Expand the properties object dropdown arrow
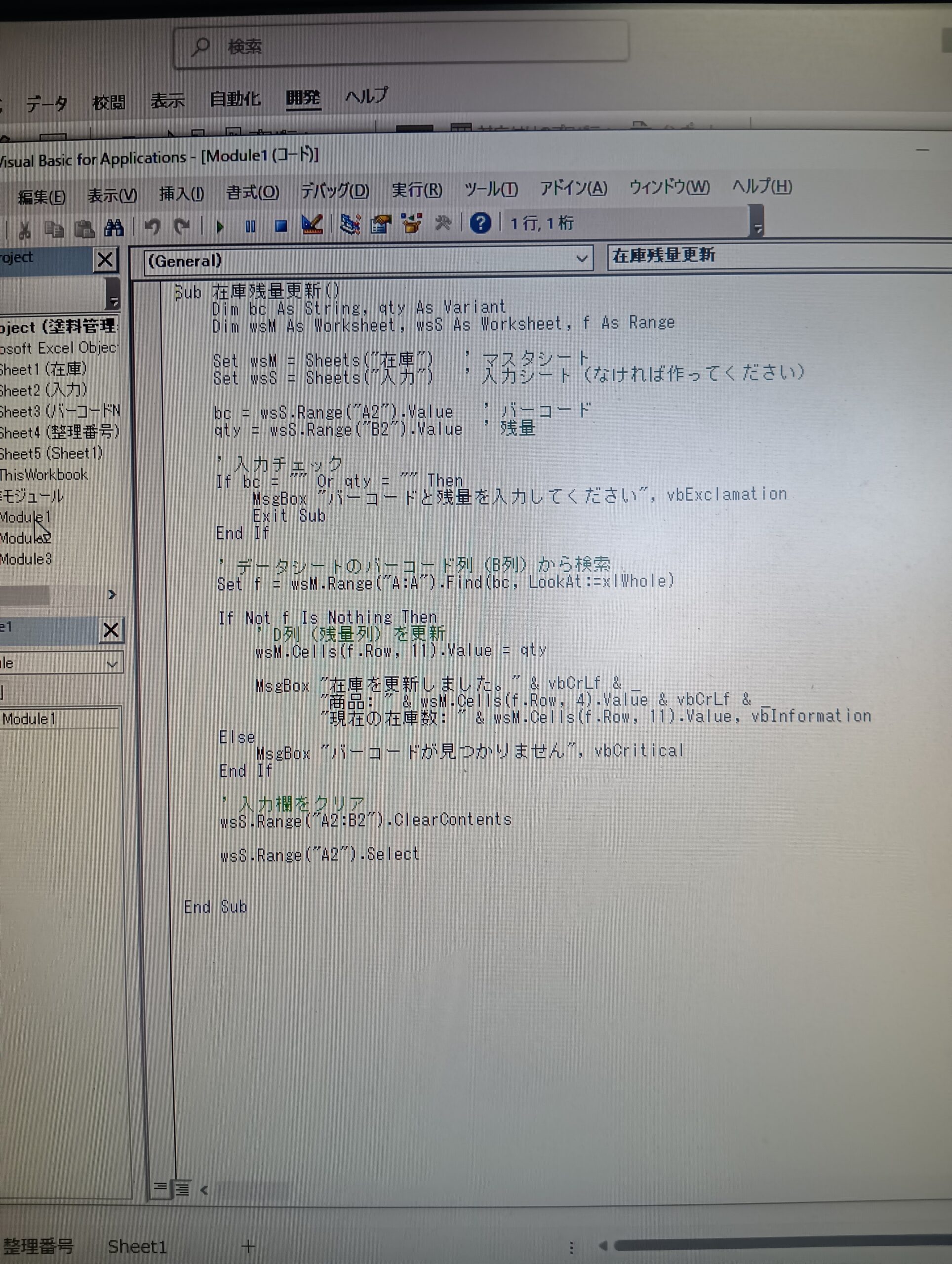Image resolution: width=952 pixels, height=1264 pixels. pyautogui.click(x=112, y=664)
